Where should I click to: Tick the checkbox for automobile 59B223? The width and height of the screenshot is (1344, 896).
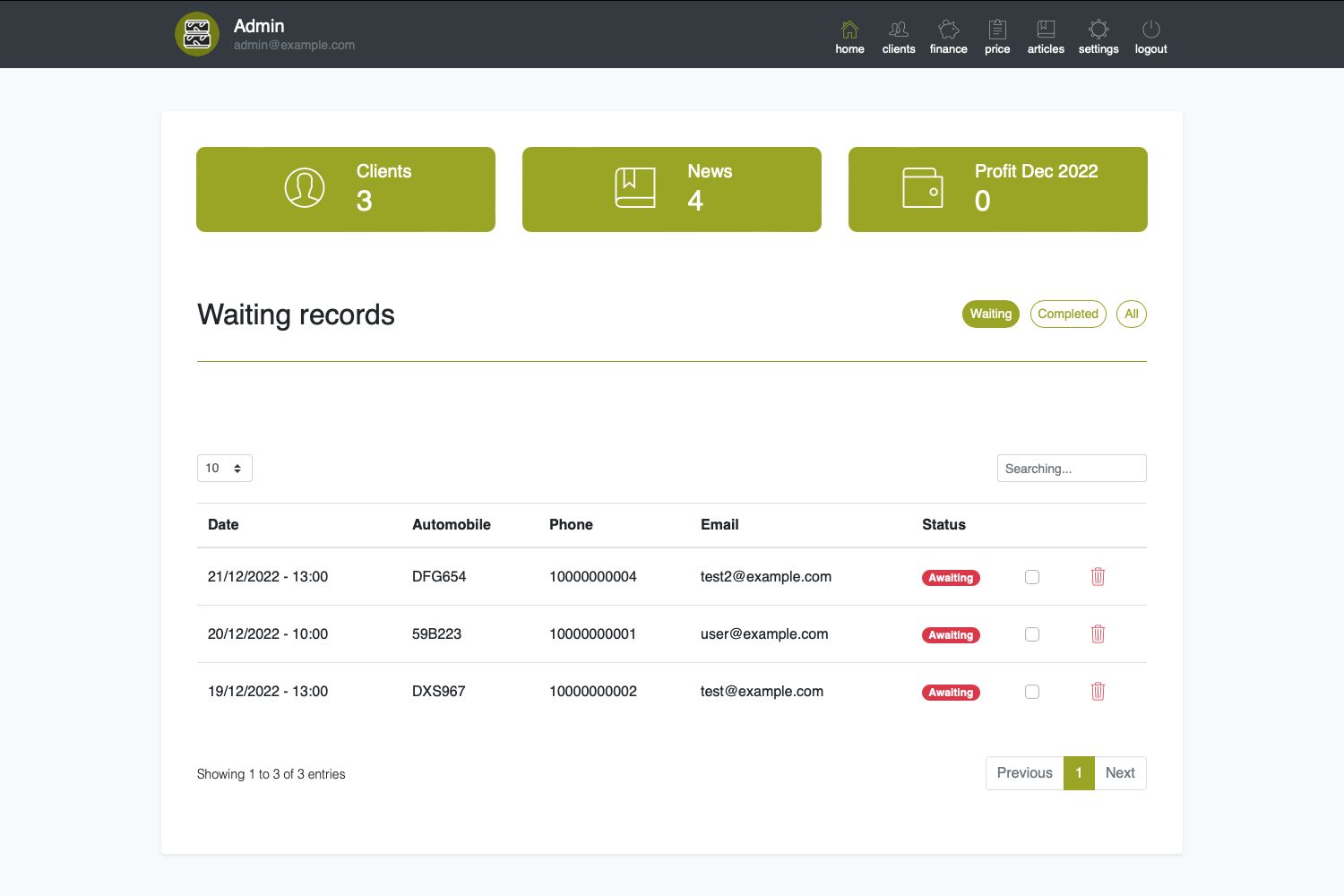[1032, 634]
